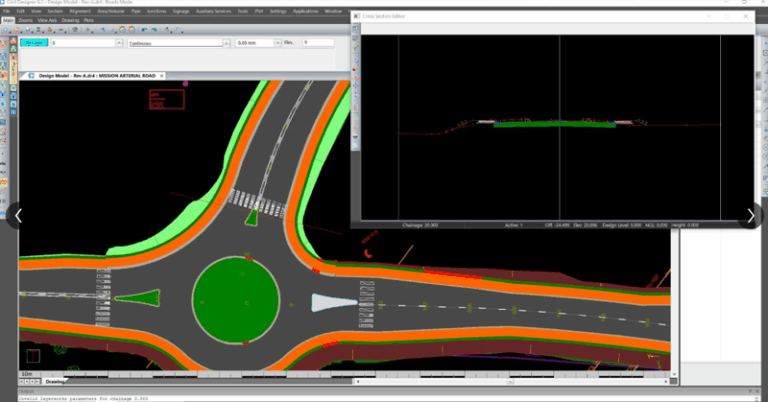Image resolution: width=768 pixels, height=402 pixels.
Task: Open the Signage menu
Action: click(x=181, y=11)
